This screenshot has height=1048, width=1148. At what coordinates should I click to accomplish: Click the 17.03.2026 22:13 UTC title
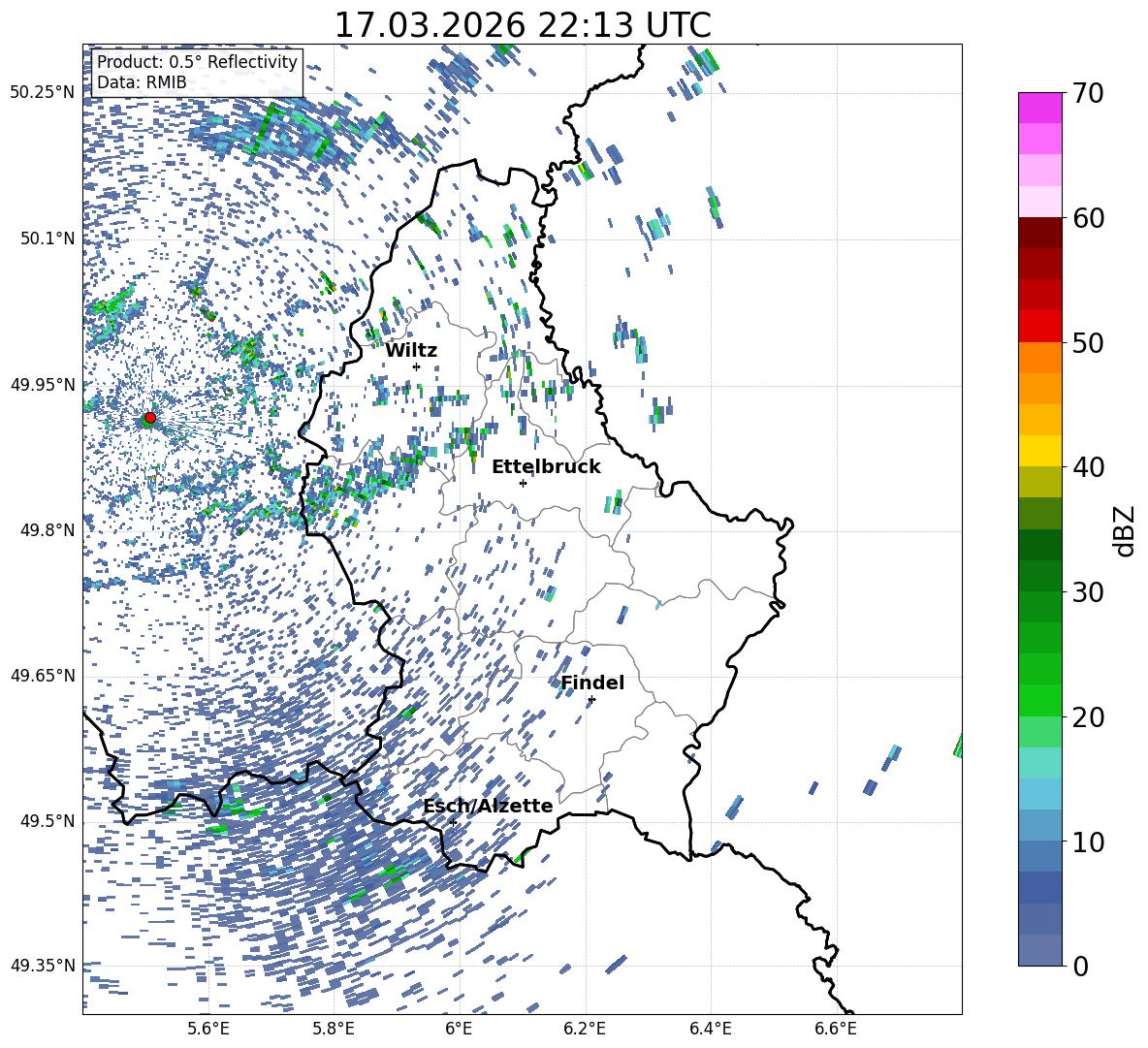tap(523, 25)
